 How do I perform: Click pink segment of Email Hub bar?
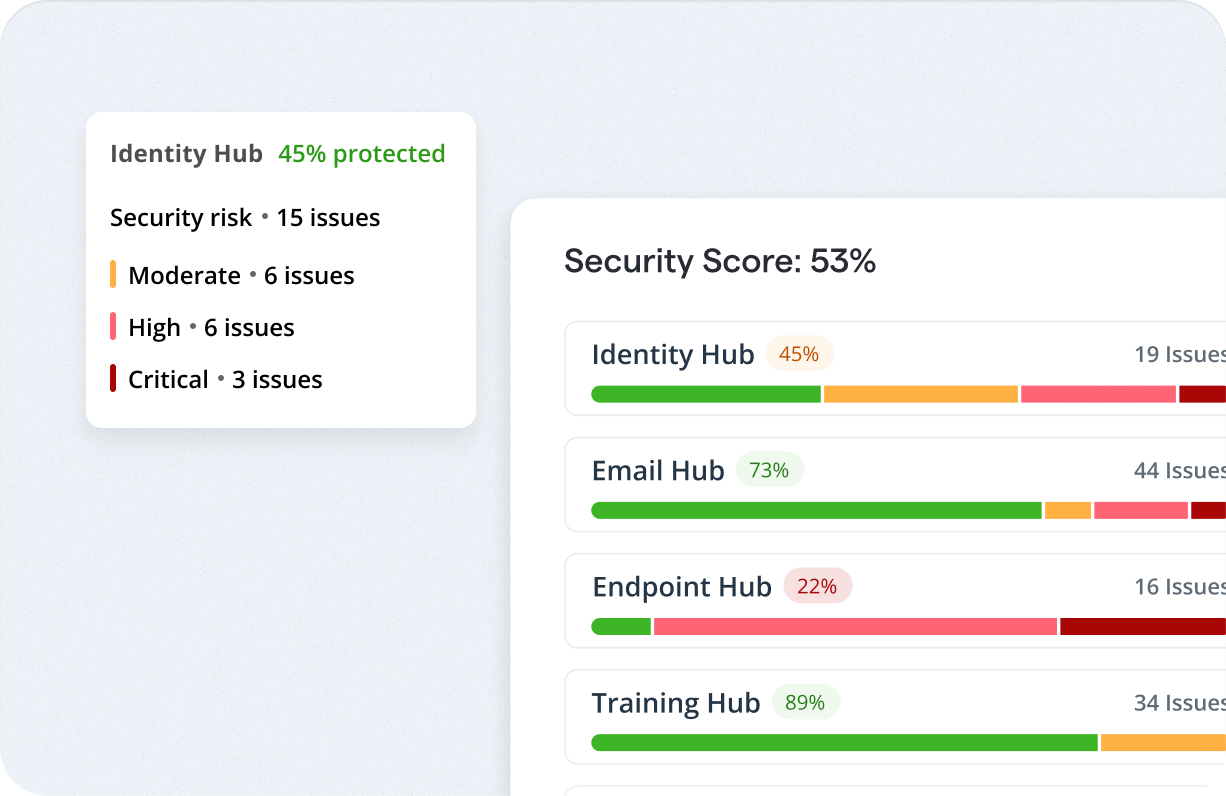[1141, 510]
